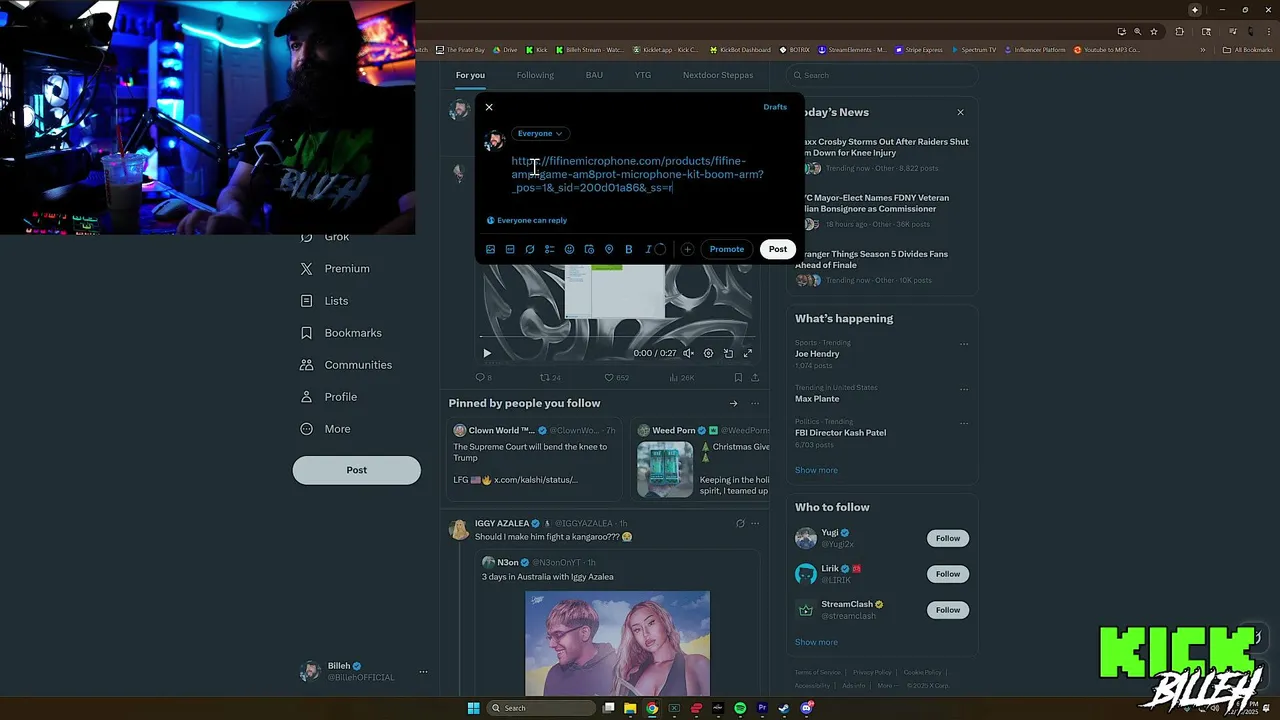The image size is (1280, 720).
Task: Unmute the feed video
Action: point(688,353)
